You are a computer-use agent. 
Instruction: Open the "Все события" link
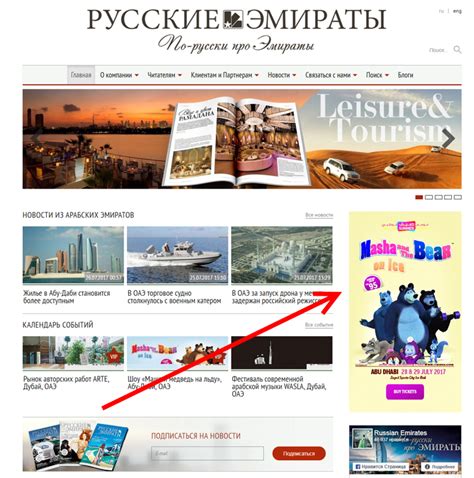point(319,325)
